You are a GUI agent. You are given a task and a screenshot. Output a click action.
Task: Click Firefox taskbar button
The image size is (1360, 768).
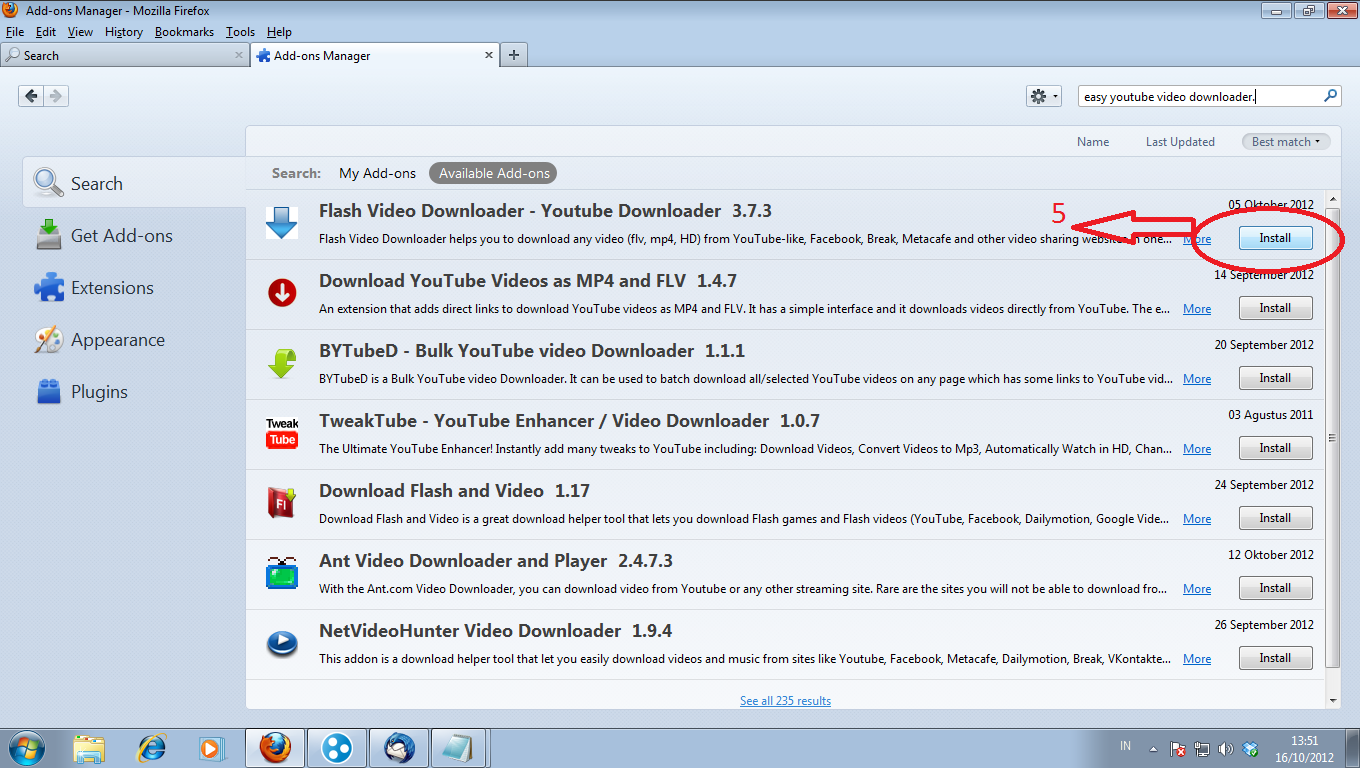tap(275, 748)
